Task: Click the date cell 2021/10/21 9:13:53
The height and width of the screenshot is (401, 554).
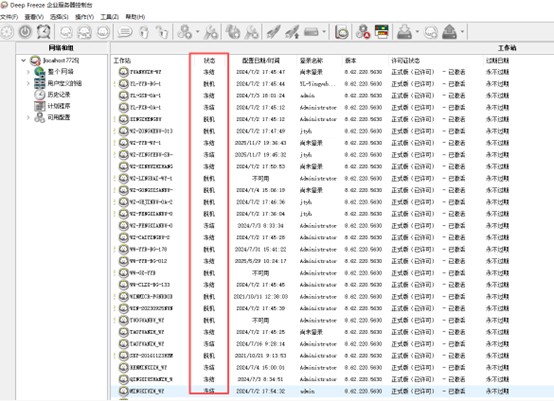Action: [260, 356]
